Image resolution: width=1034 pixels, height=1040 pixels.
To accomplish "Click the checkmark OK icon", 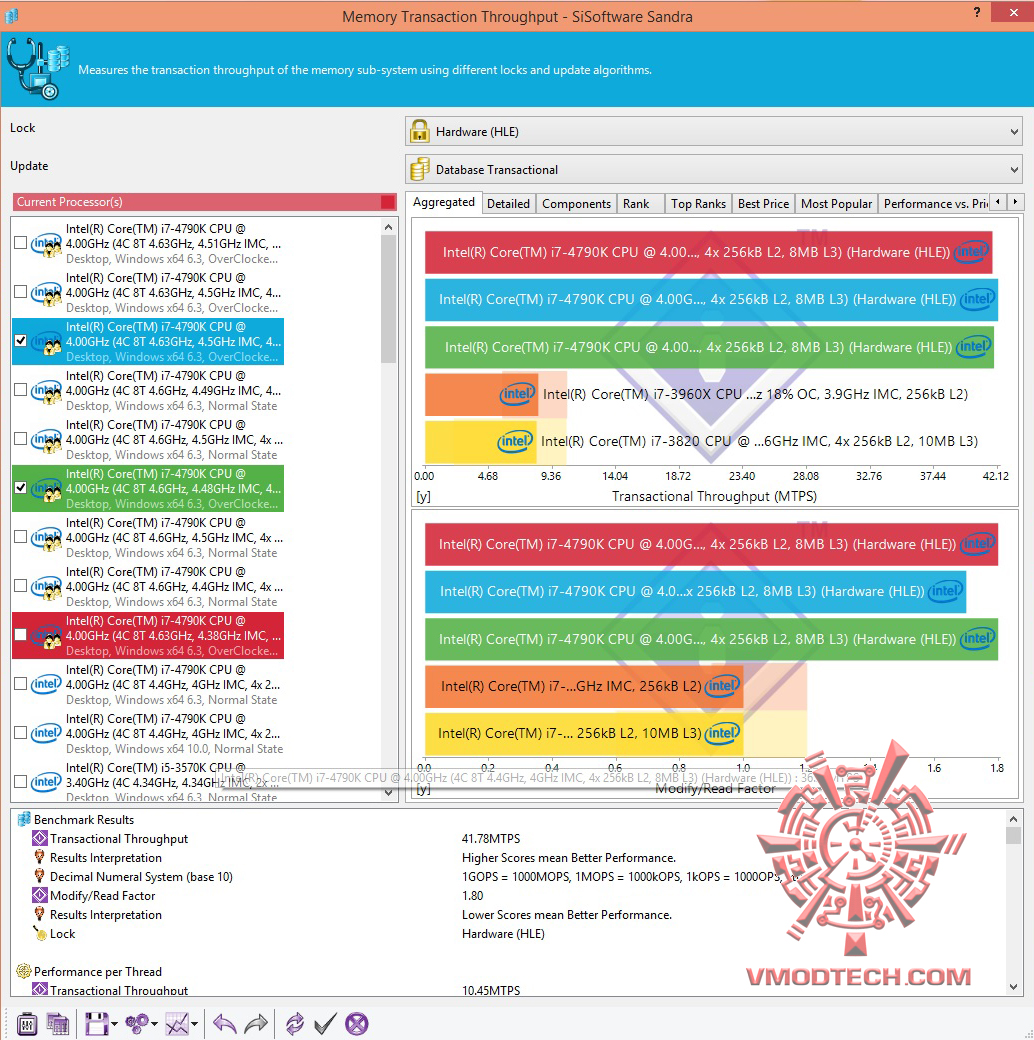I will (325, 1024).
